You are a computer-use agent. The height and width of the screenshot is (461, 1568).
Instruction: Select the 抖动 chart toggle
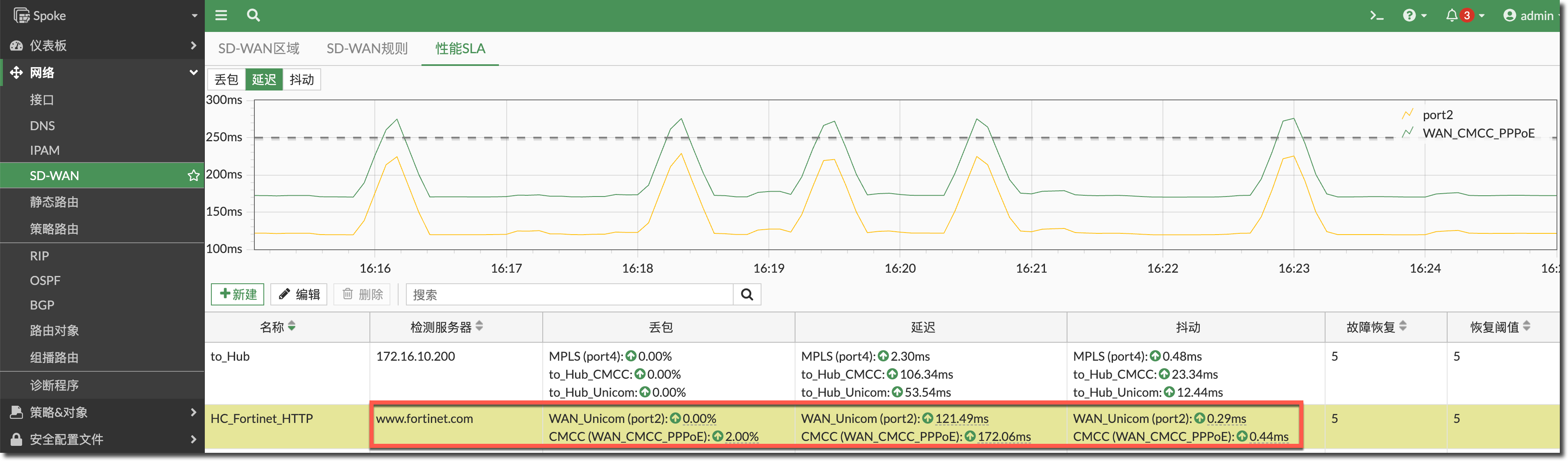pos(302,80)
